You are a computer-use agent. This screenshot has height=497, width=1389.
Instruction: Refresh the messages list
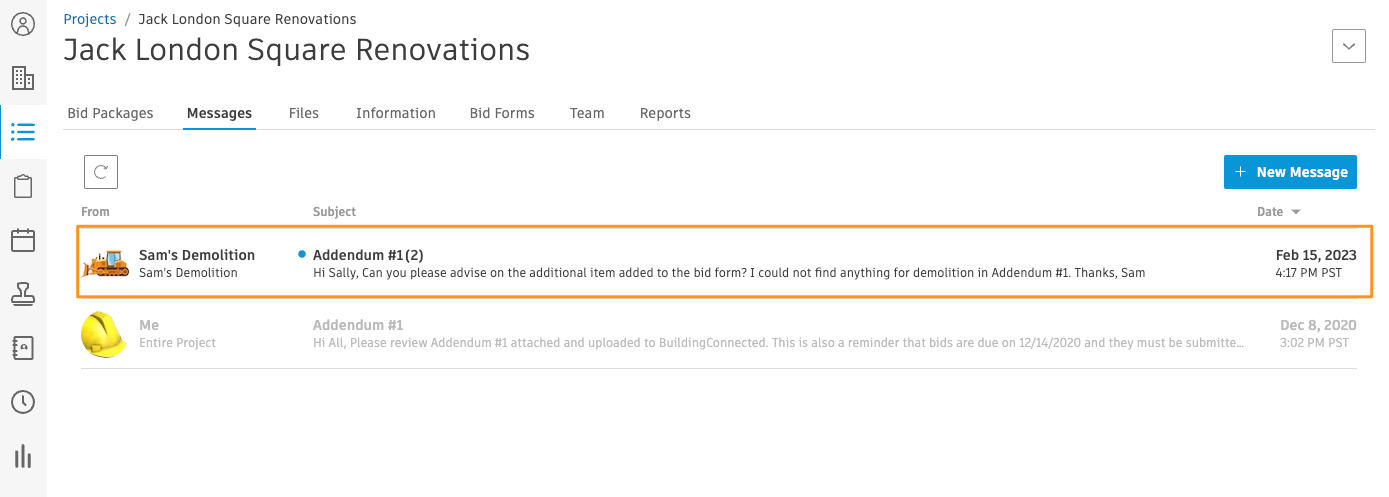(x=101, y=172)
